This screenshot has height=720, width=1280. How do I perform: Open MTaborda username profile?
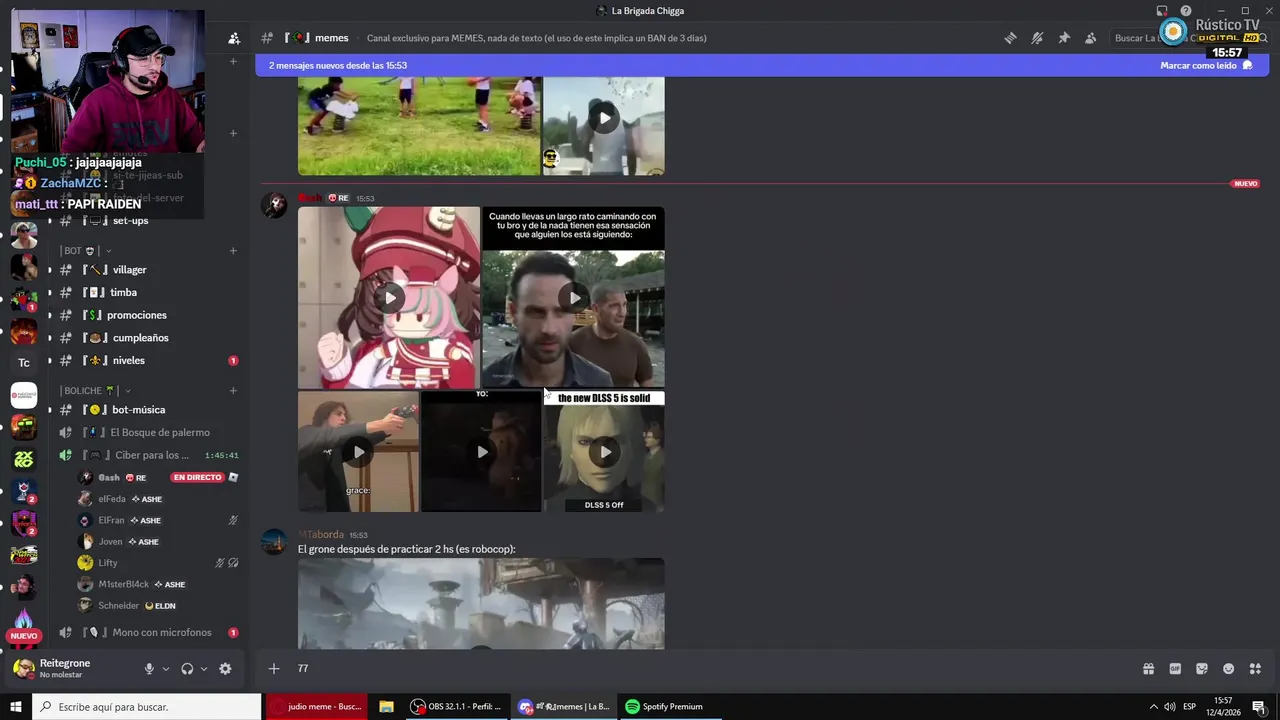coord(321,535)
